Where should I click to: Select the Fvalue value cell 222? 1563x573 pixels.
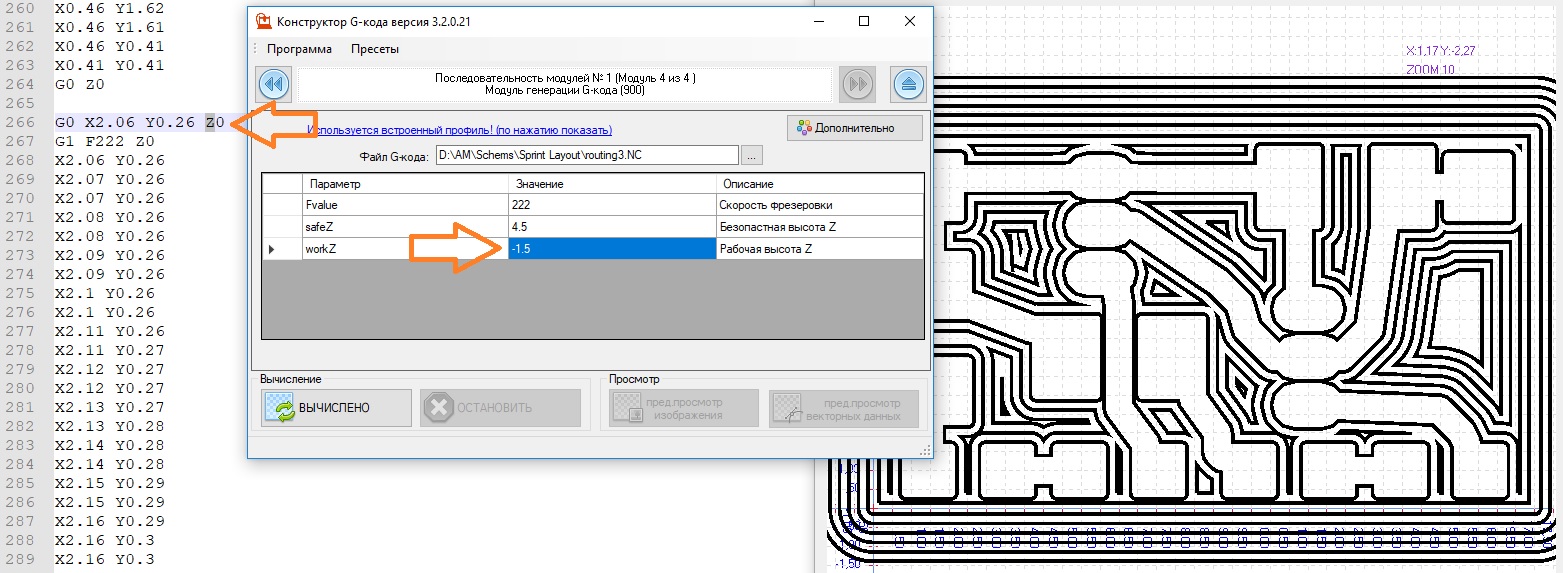tap(611, 204)
